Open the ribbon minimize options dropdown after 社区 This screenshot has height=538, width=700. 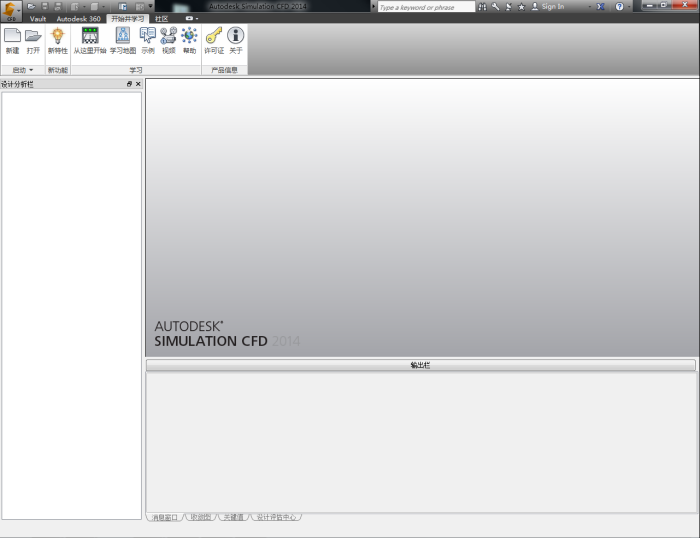point(192,19)
